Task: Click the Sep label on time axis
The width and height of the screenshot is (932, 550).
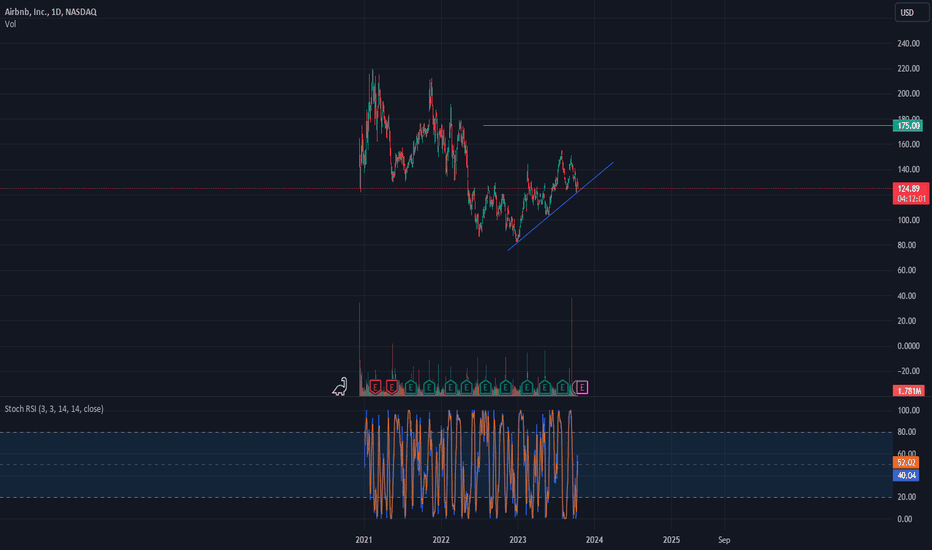Action: coord(724,540)
